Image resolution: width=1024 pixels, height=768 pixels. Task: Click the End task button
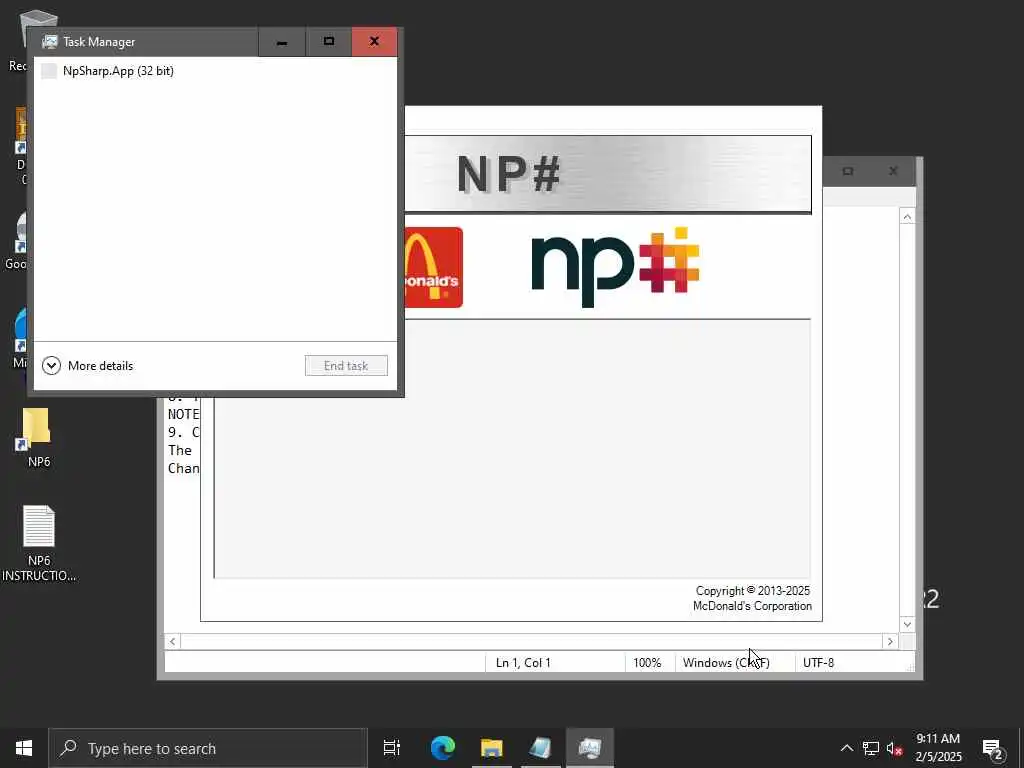[346, 366]
